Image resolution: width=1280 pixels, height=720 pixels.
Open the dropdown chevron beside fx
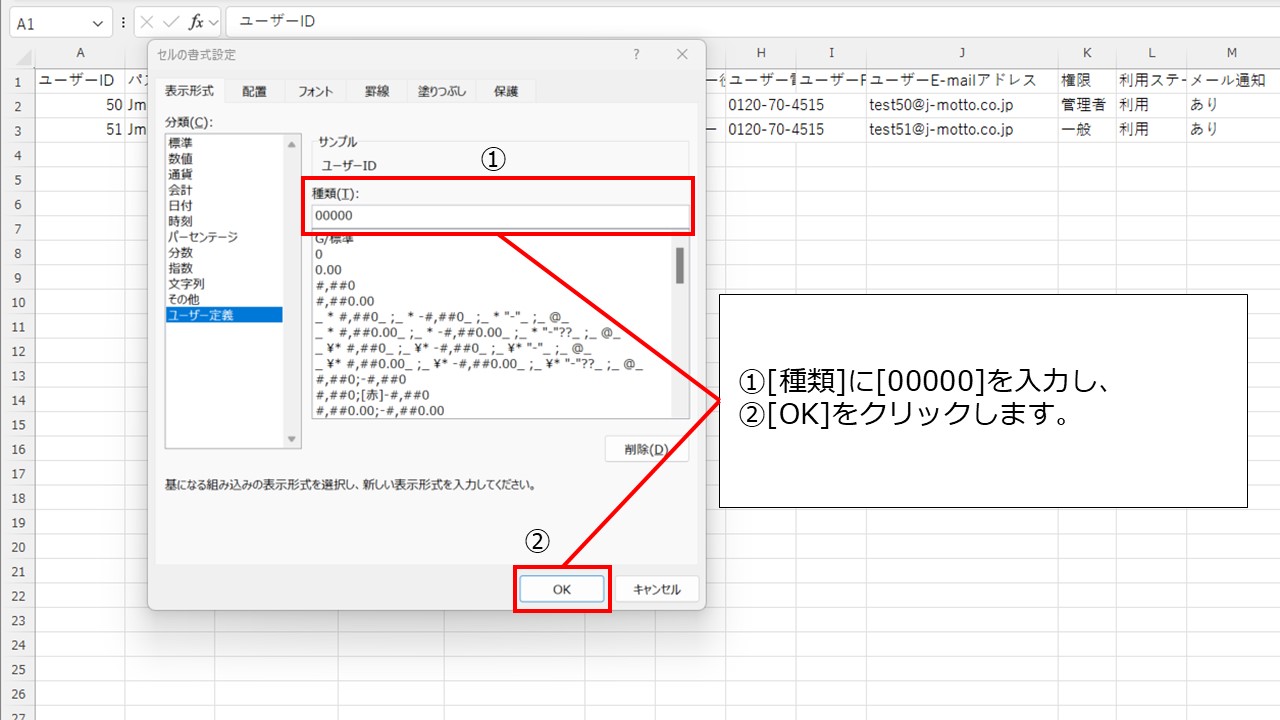[x=214, y=22]
